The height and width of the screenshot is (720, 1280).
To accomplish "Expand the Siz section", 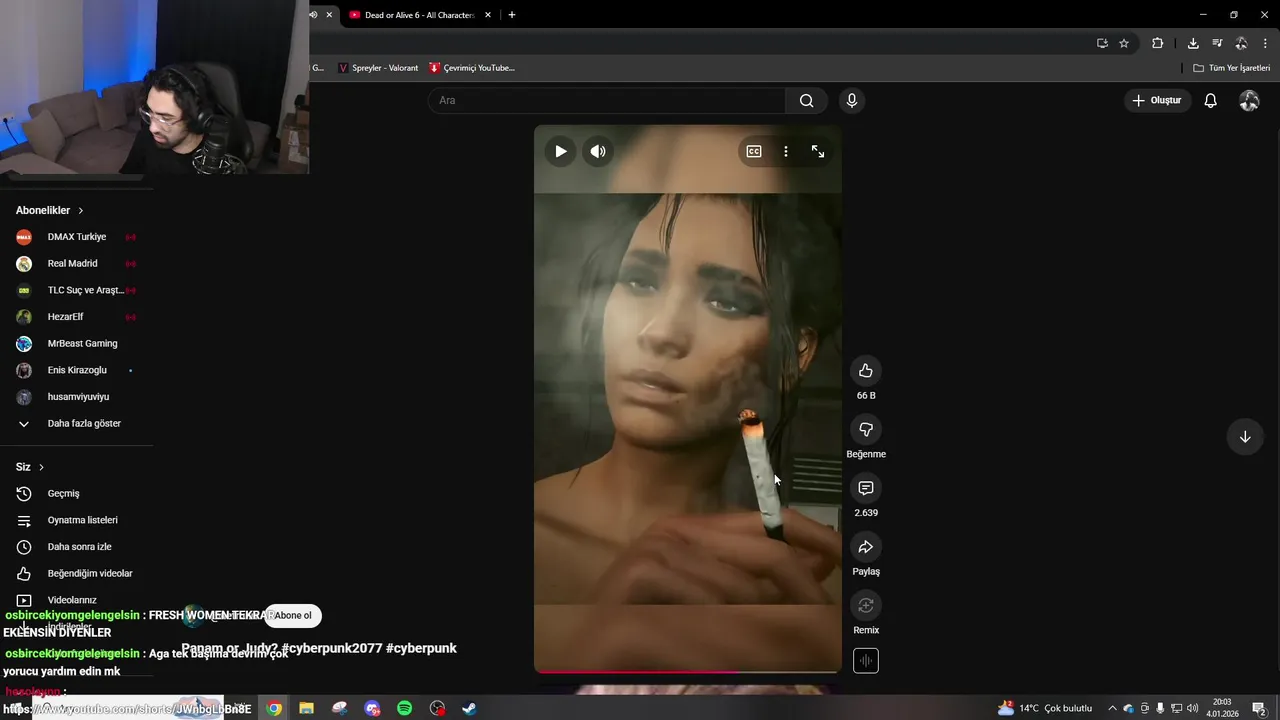I will click(30, 467).
